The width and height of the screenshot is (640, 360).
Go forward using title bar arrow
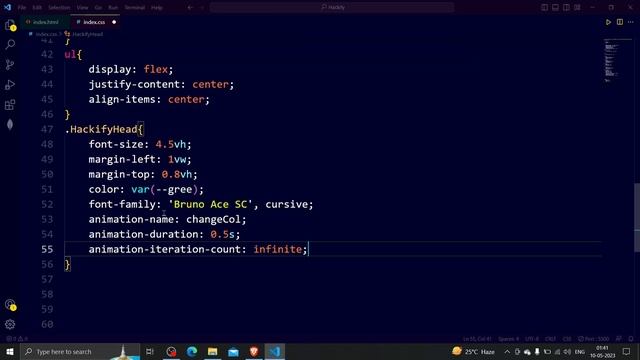pyautogui.click(x=202, y=7)
